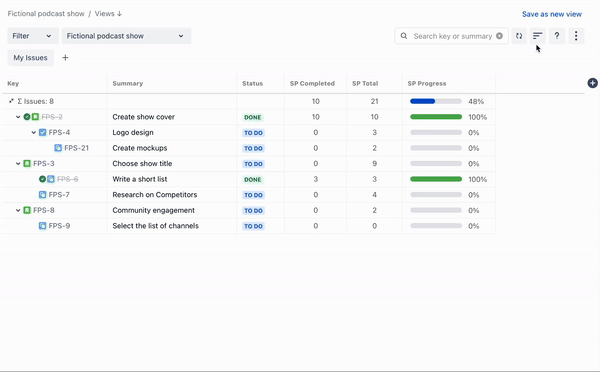The width and height of the screenshot is (600, 372).
Task: Collapse the FPS-3 row
Action: pos(18,163)
